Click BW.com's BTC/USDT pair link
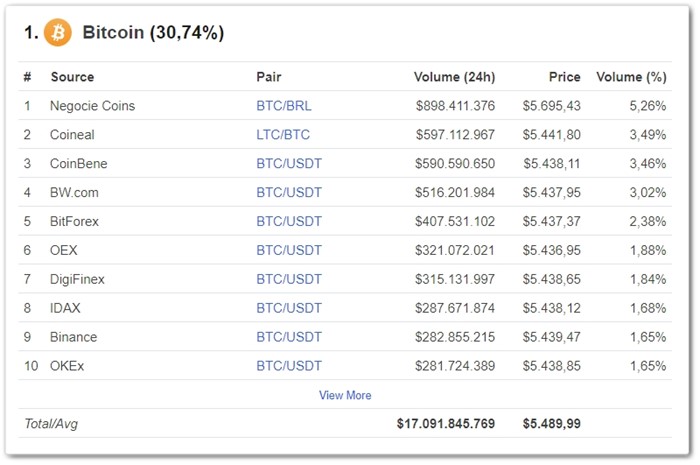The height and width of the screenshot is (465, 700). click(x=289, y=193)
